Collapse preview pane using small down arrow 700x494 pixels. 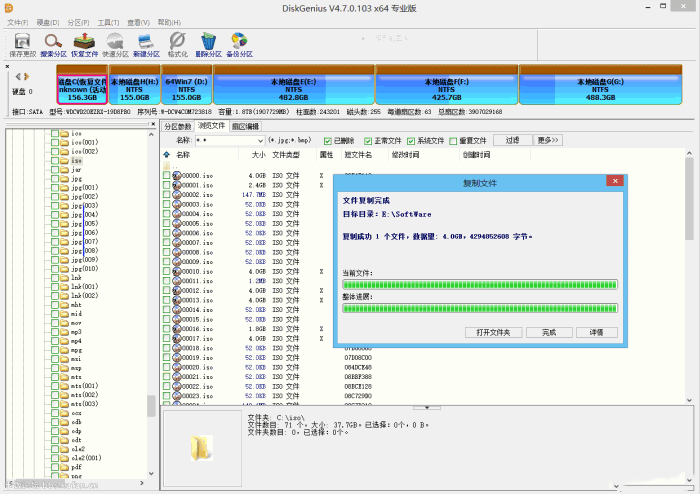point(427,407)
